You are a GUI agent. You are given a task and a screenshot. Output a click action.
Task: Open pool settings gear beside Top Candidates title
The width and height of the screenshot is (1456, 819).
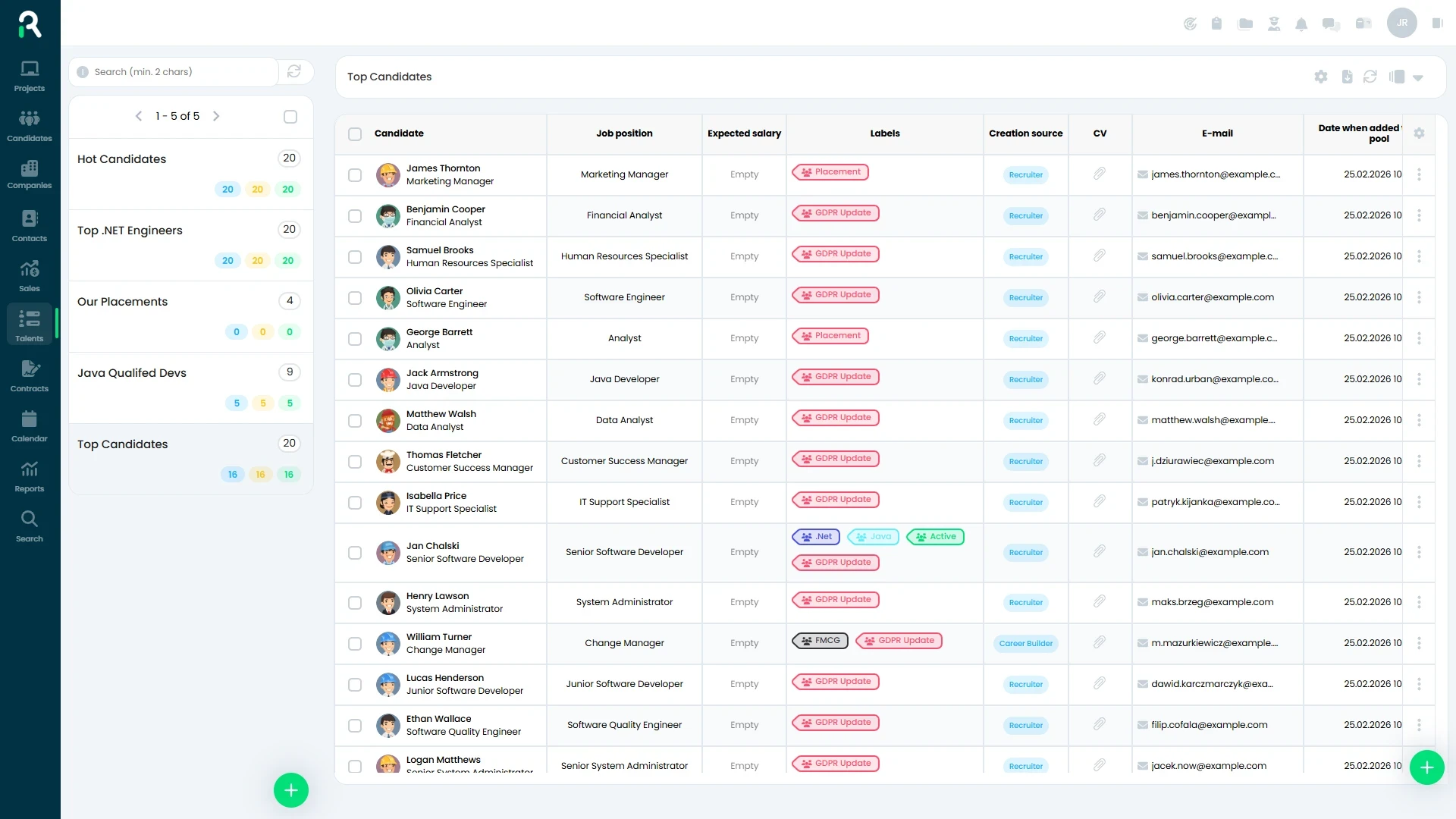pos(1321,77)
